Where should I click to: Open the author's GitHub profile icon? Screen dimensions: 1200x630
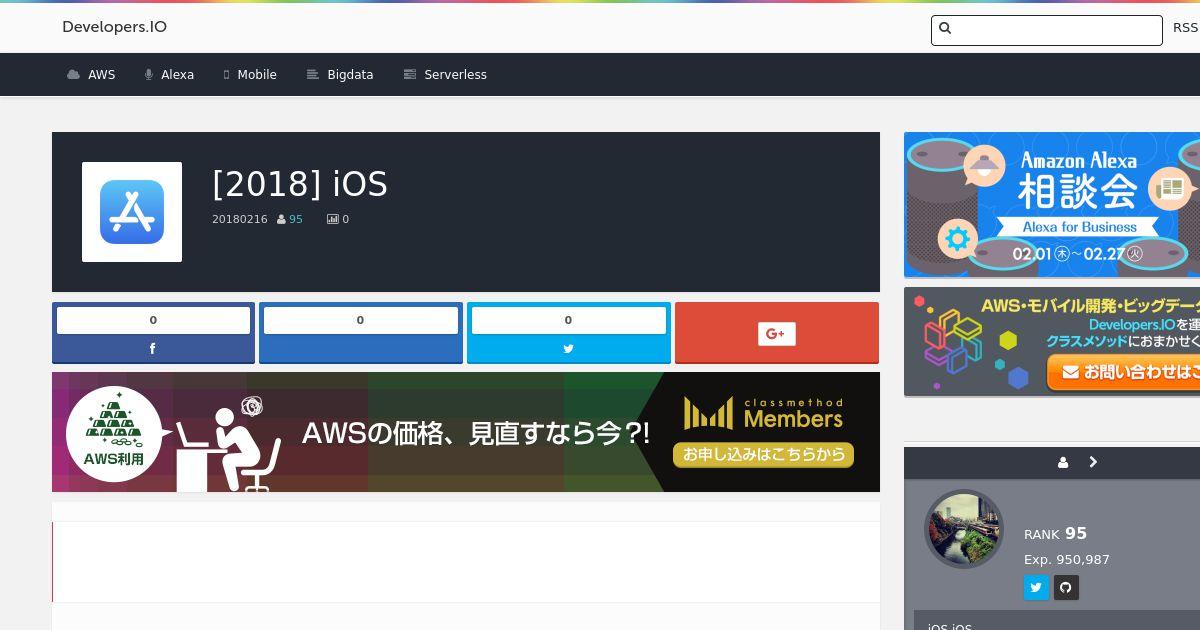(x=1066, y=587)
